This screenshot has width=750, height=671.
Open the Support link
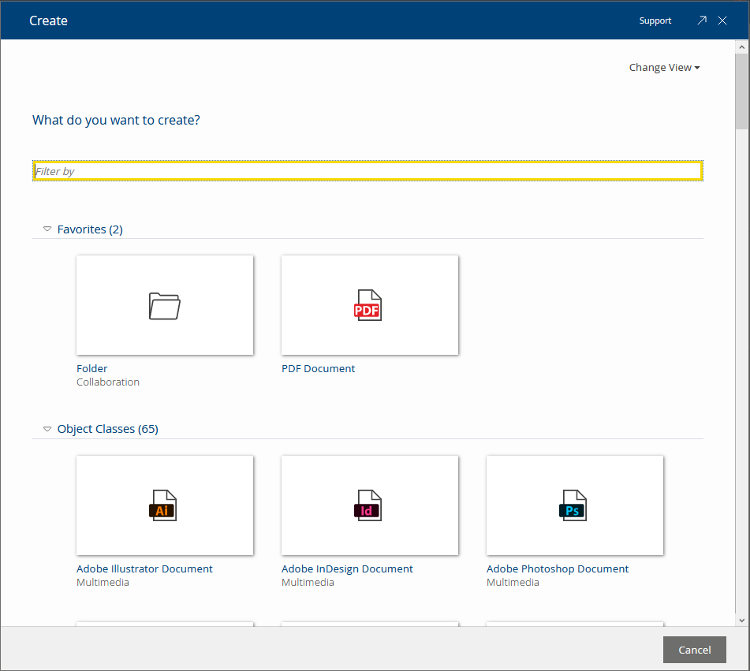[655, 21]
